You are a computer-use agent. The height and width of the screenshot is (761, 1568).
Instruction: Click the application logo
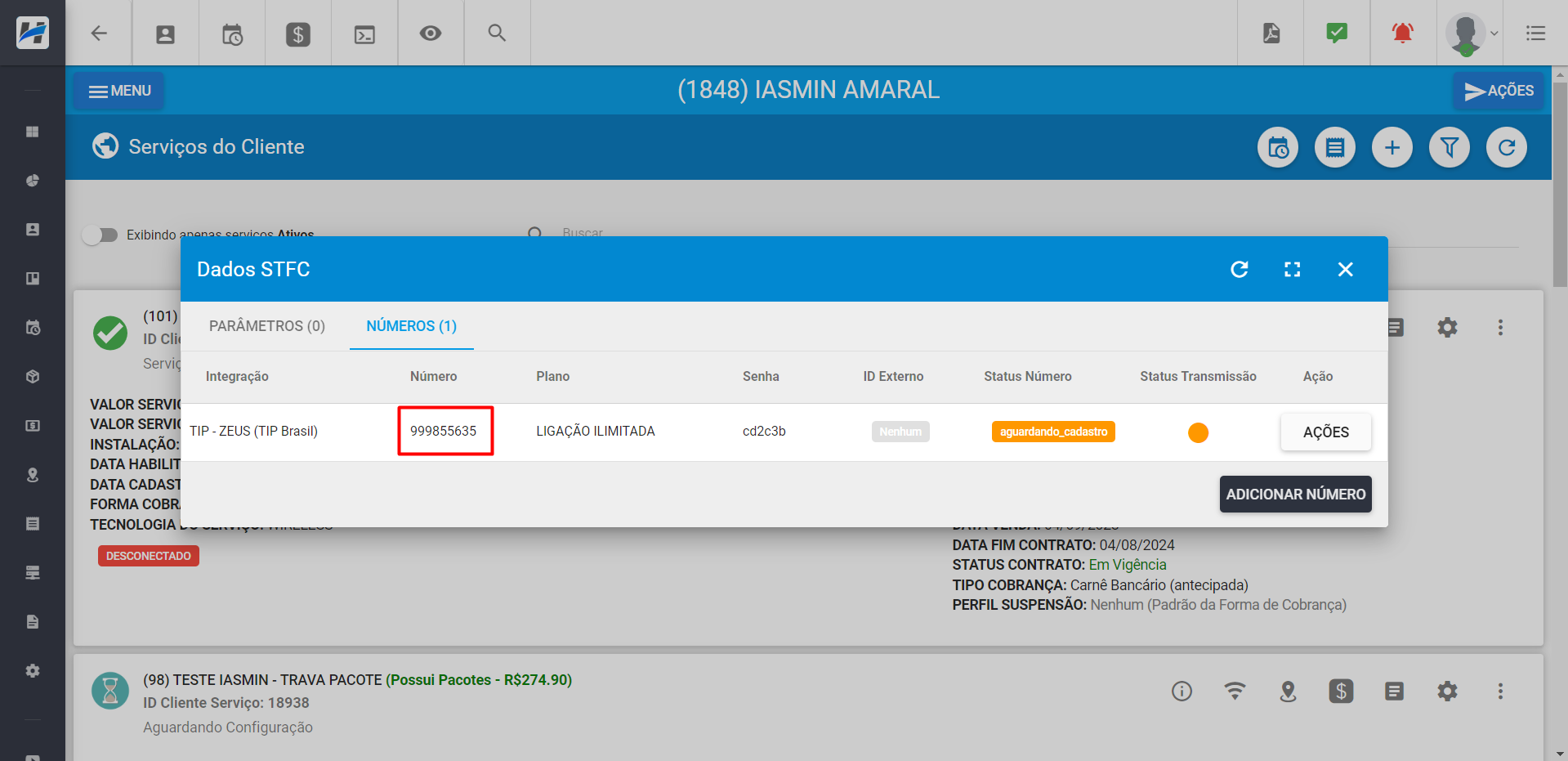(x=33, y=33)
